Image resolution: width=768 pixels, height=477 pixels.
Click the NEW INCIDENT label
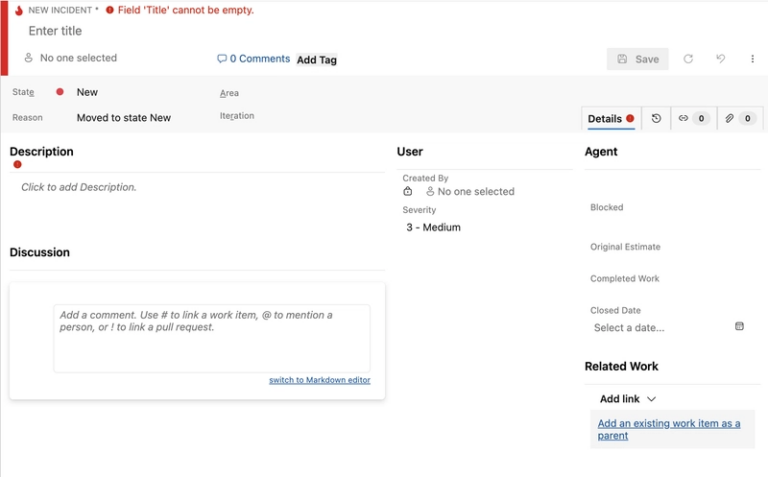click(60, 10)
